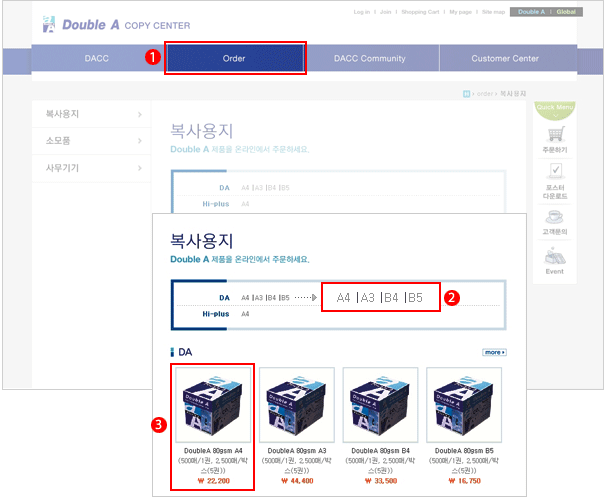The width and height of the screenshot is (604, 497).
Task: Expand the 소모품 sidebar chevron
Action: click(139, 141)
